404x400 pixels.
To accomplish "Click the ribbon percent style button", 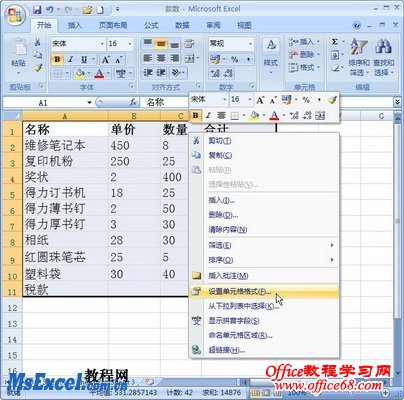I will [x=235, y=59].
